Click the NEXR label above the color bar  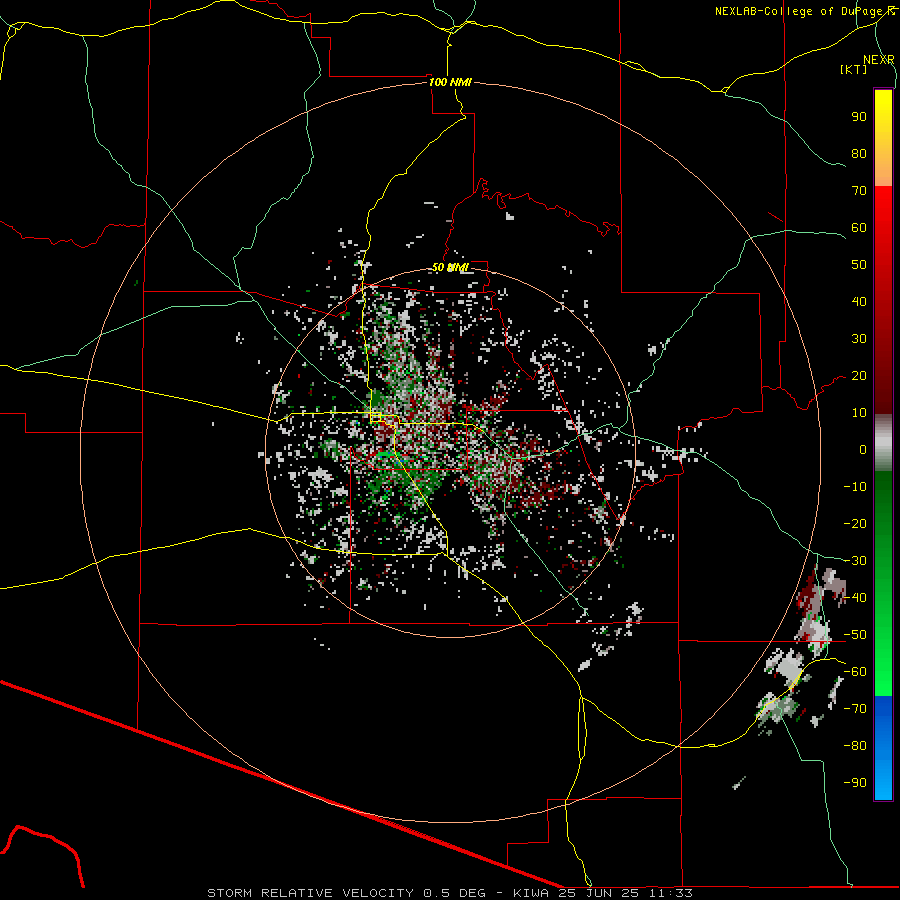878,60
